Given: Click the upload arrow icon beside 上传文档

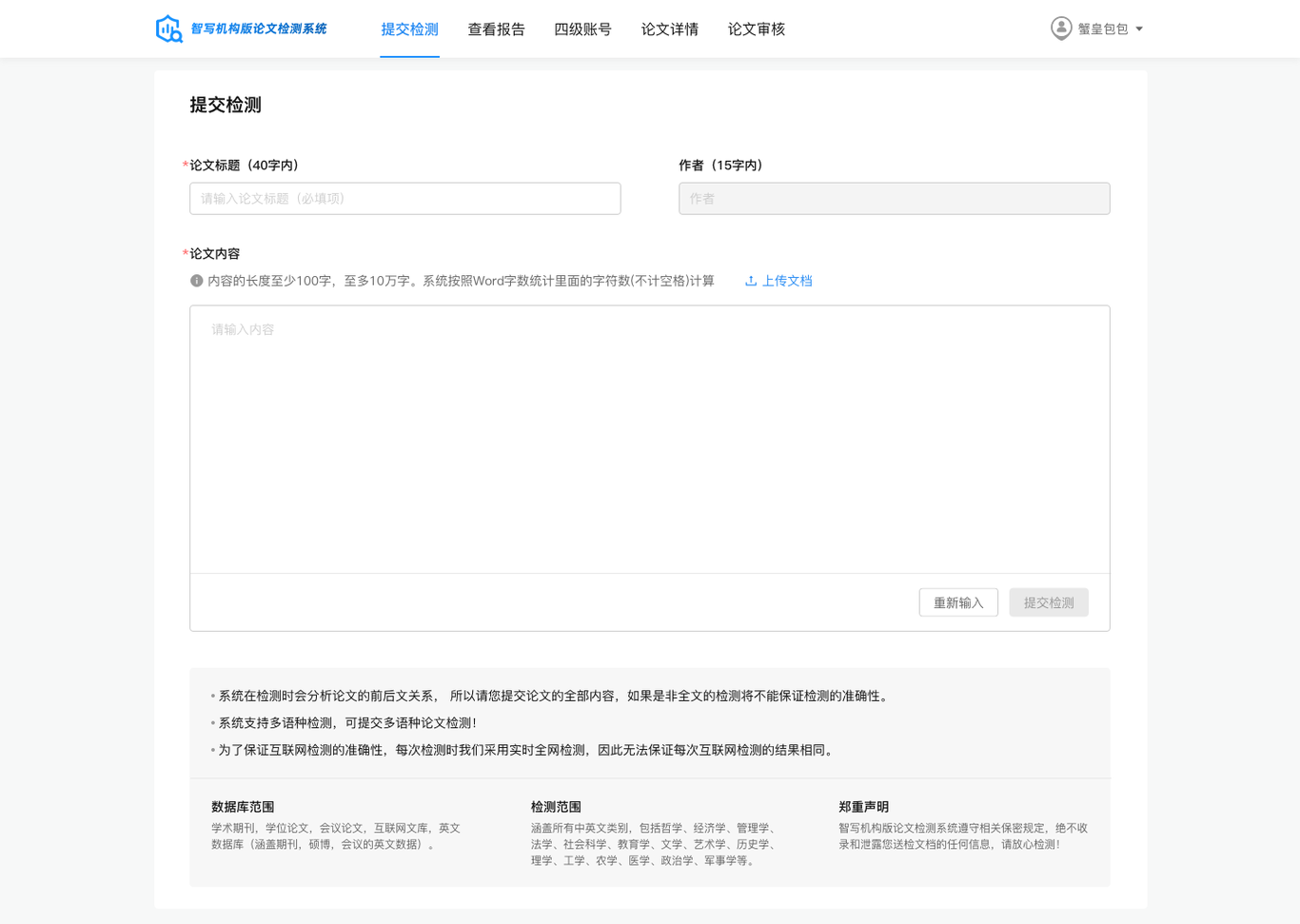Looking at the screenshot, I should coord(751,281).
